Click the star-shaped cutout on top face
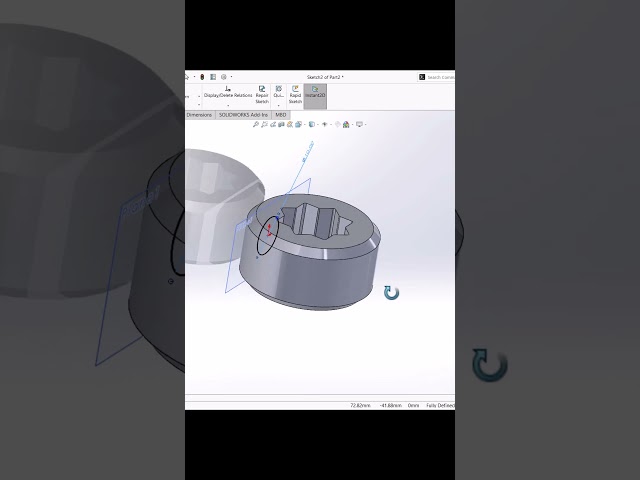 (316, 221)
